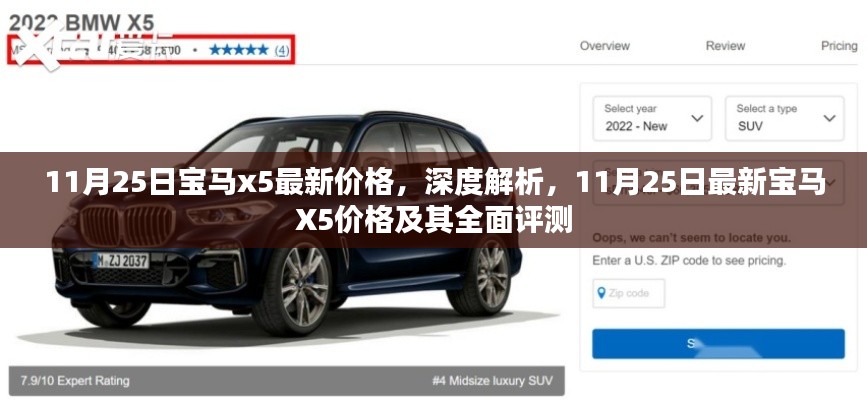Click the car's front license plate
The width and height of the screenshot is (867, 400).
121,260
